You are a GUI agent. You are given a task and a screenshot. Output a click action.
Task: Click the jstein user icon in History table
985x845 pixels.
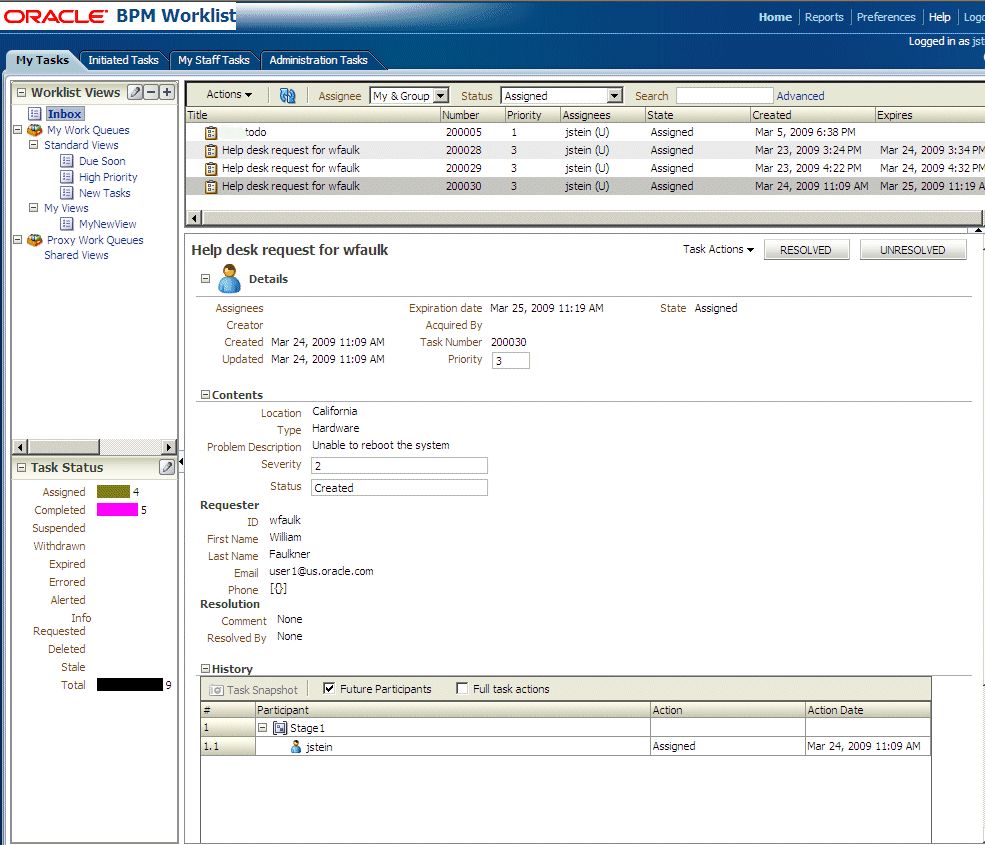point(296,746)
